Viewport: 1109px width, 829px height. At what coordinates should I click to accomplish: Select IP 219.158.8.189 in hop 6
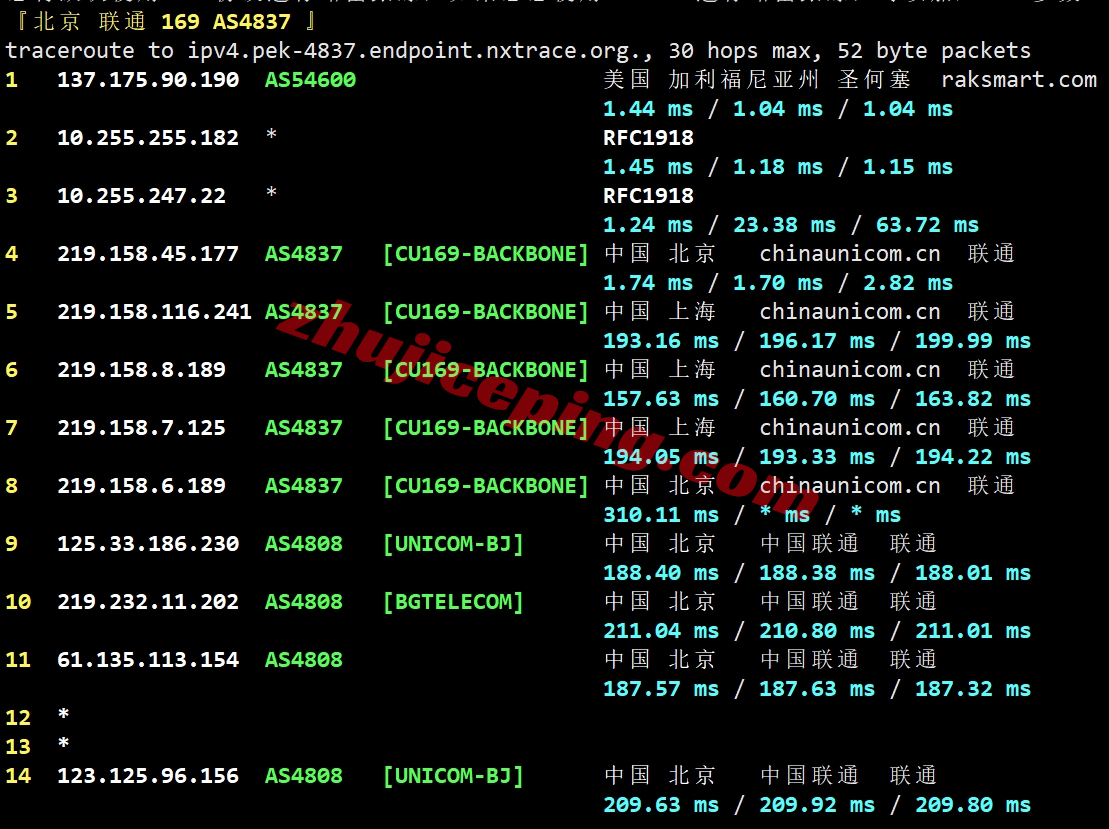point(141,369)
